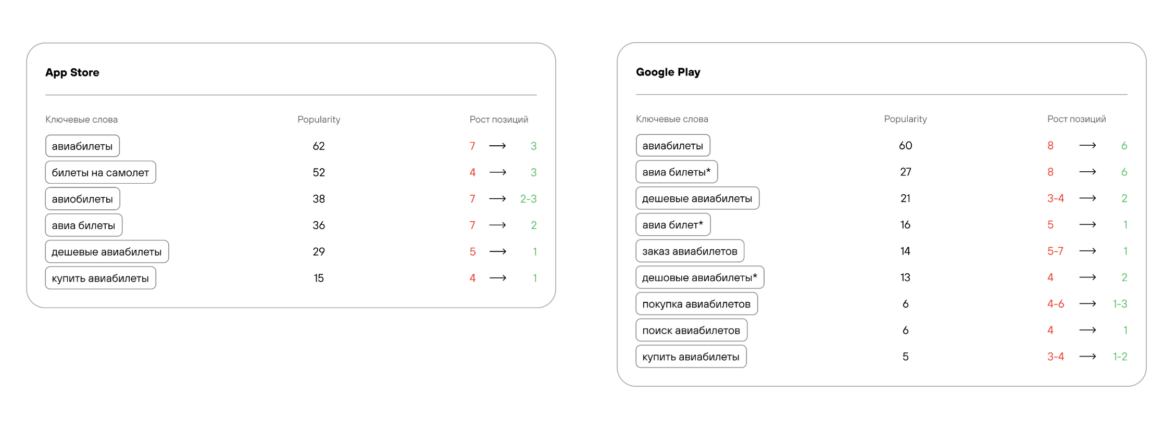Select the "заказ авиабилетов" keyword chip
1176x432 pixels.
690,251
